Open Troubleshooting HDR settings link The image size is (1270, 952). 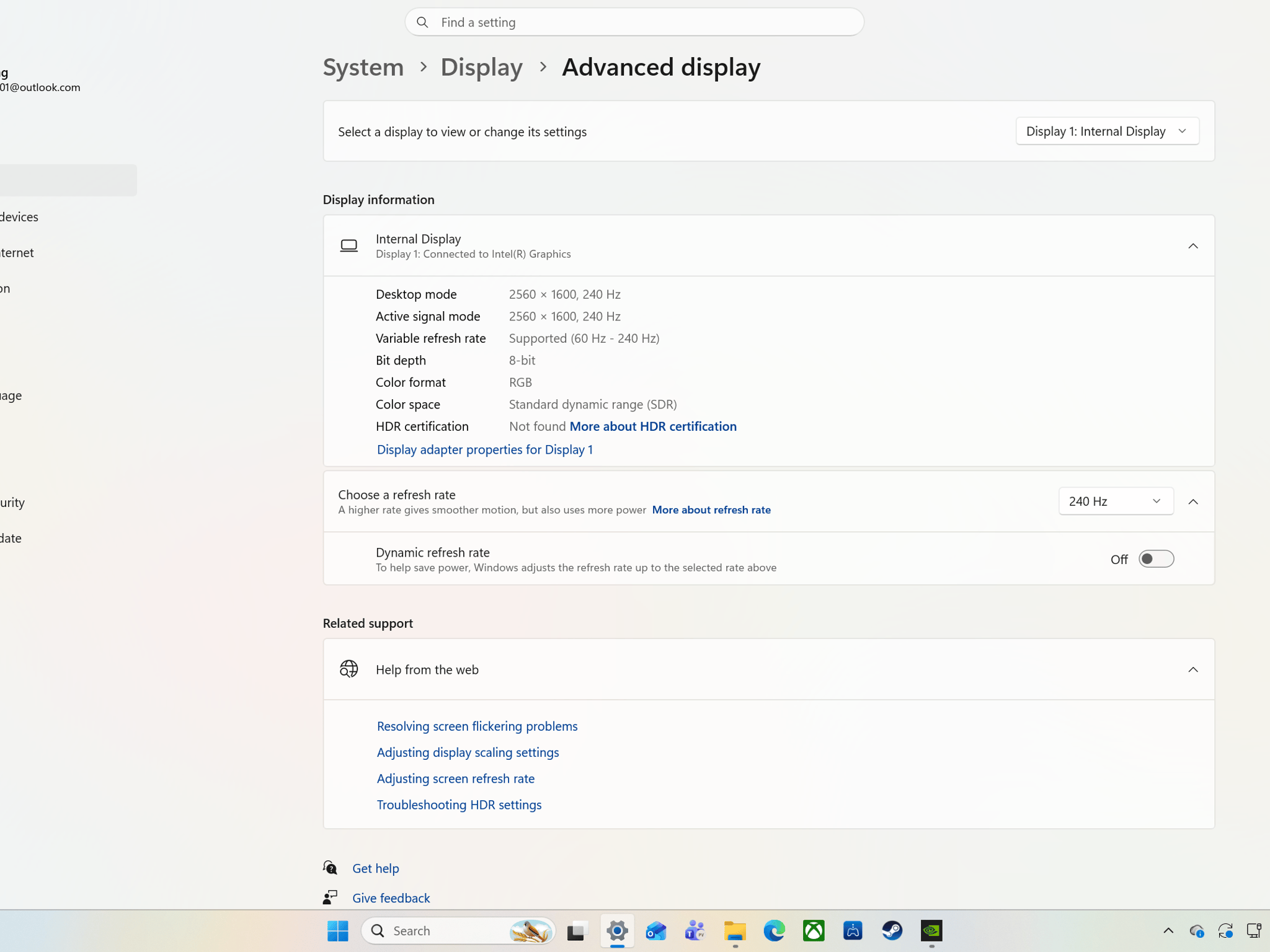(x=459, y=804)
